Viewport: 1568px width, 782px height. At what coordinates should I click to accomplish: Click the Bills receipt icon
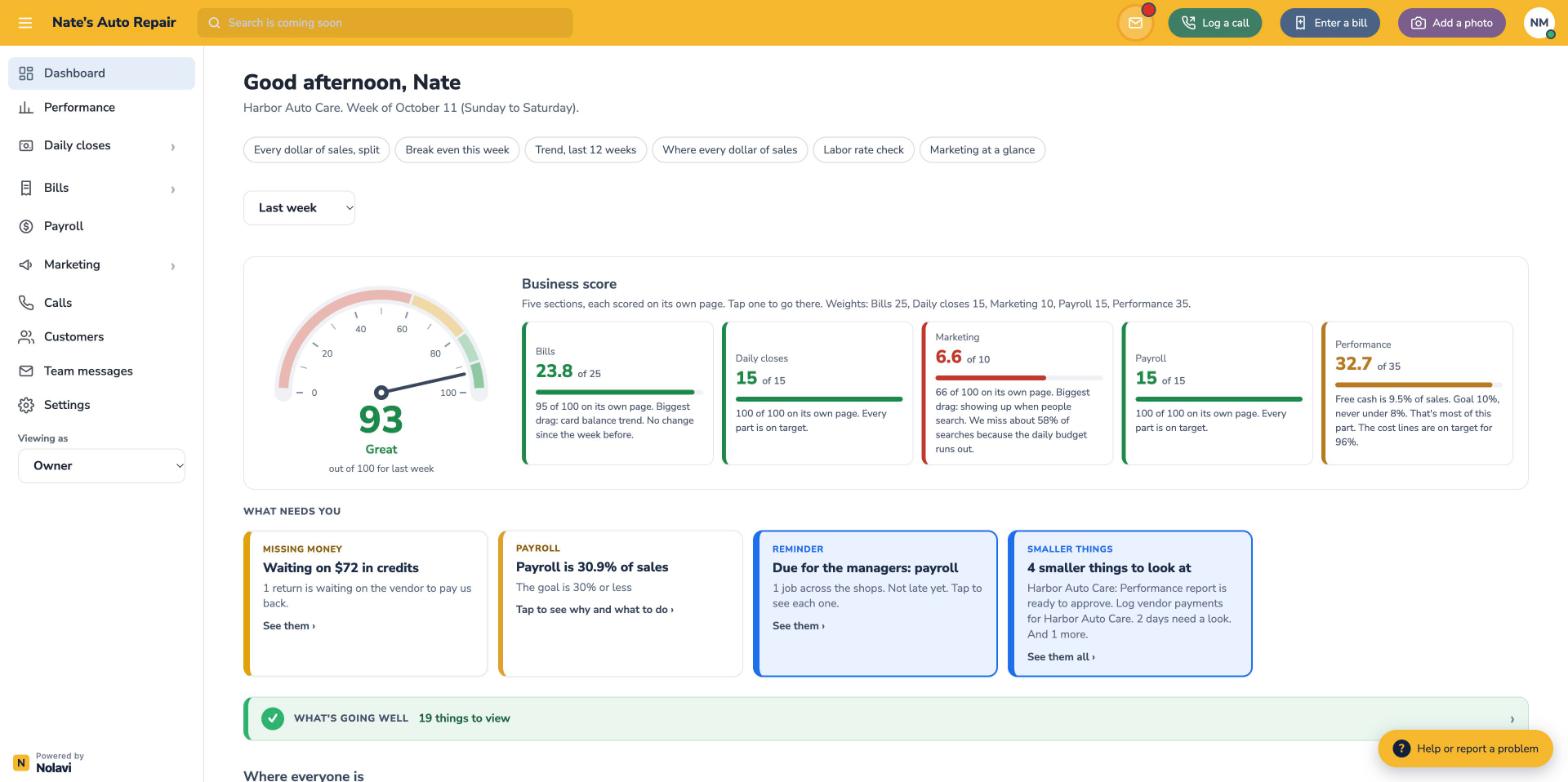click(26, 188)
